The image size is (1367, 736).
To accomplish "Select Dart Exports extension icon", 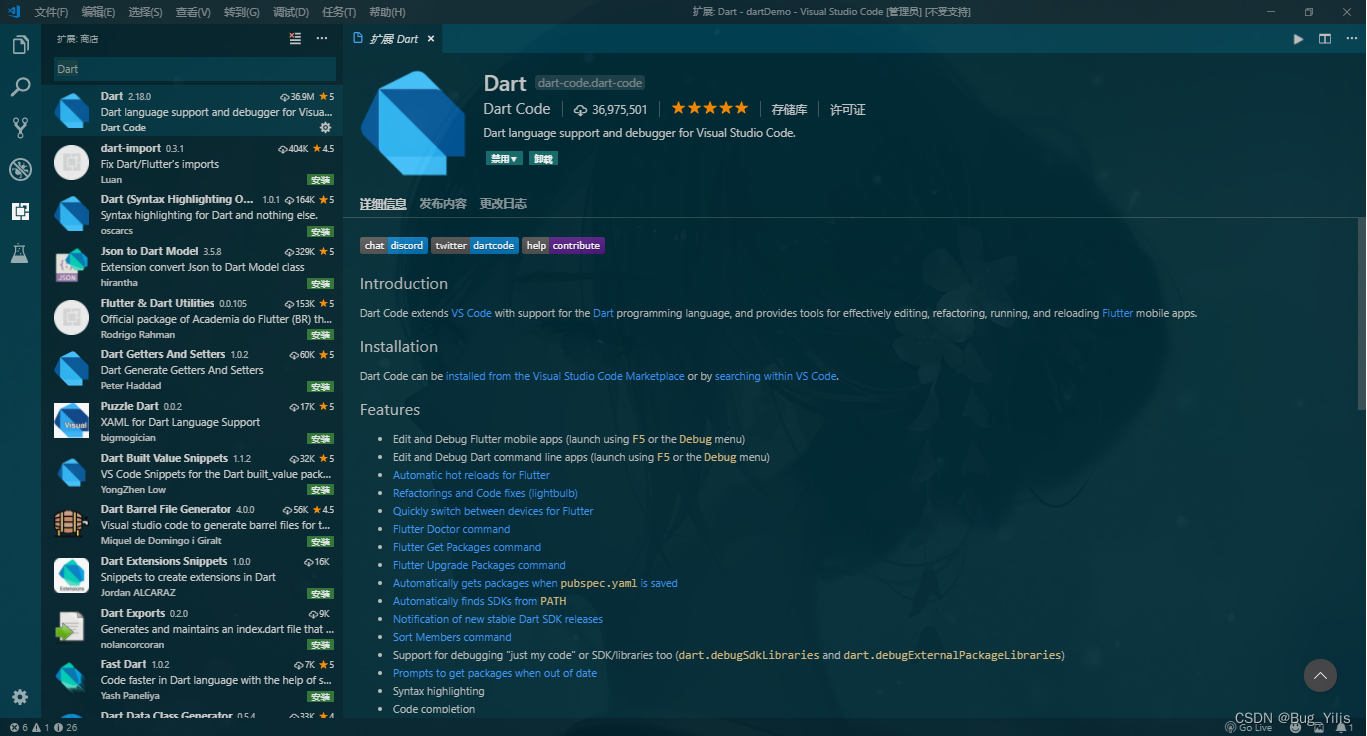I will coord(71,628).
